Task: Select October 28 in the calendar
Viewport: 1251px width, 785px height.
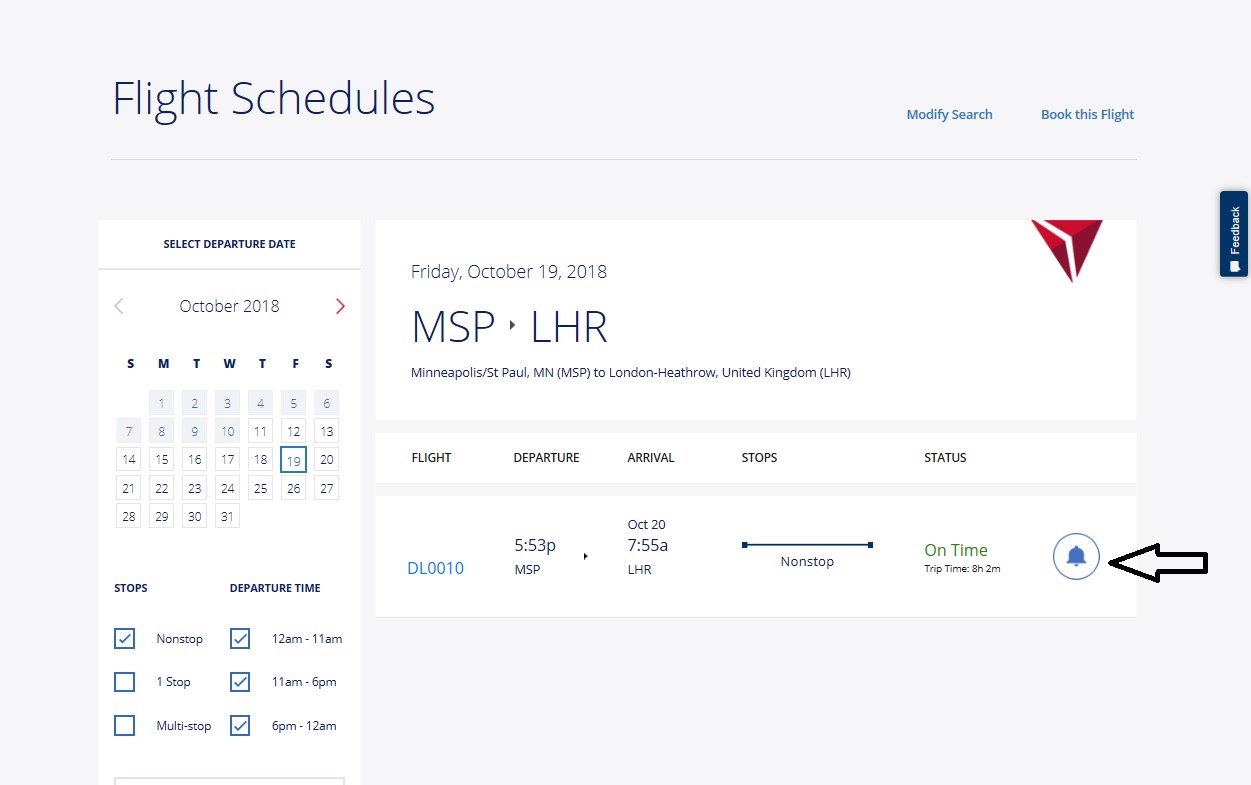Action: pos(128,516)
